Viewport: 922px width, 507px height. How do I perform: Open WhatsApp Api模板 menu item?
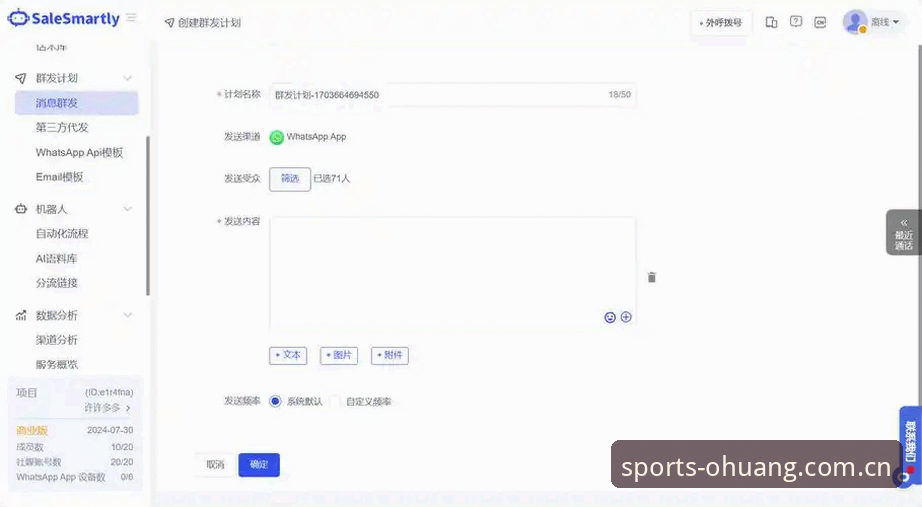point(79,152)
